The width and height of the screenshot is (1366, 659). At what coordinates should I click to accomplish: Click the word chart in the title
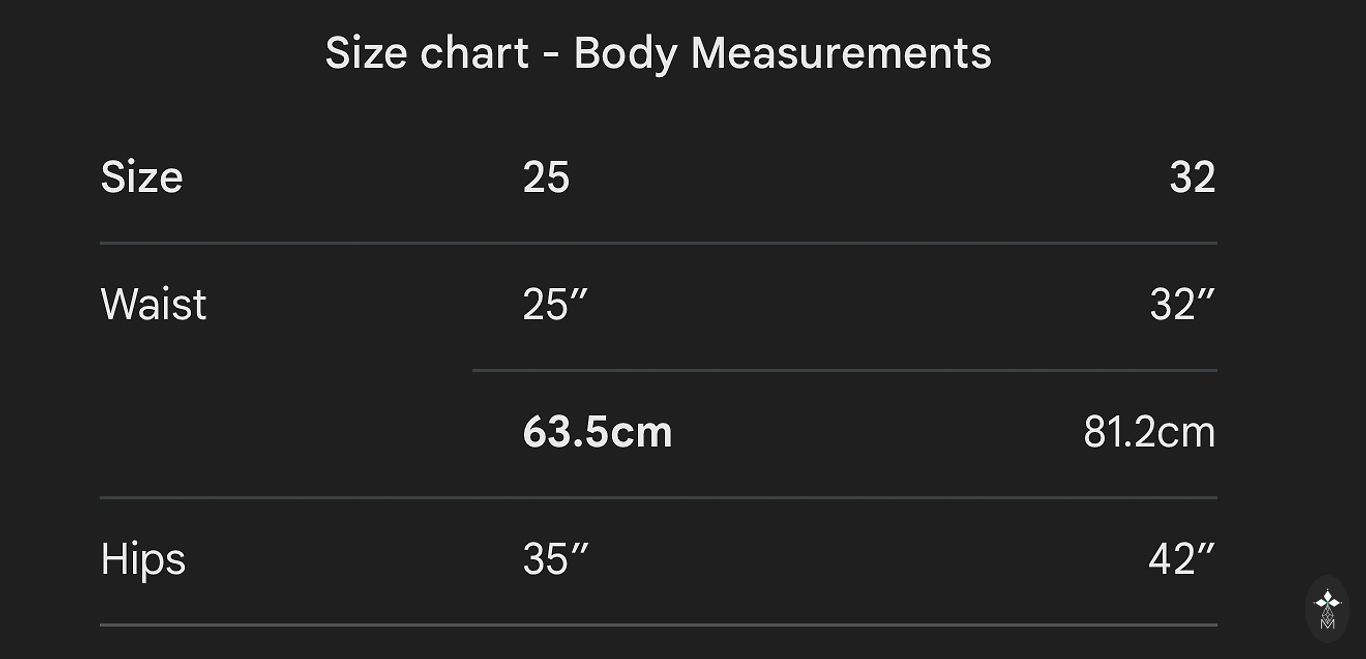474,53
